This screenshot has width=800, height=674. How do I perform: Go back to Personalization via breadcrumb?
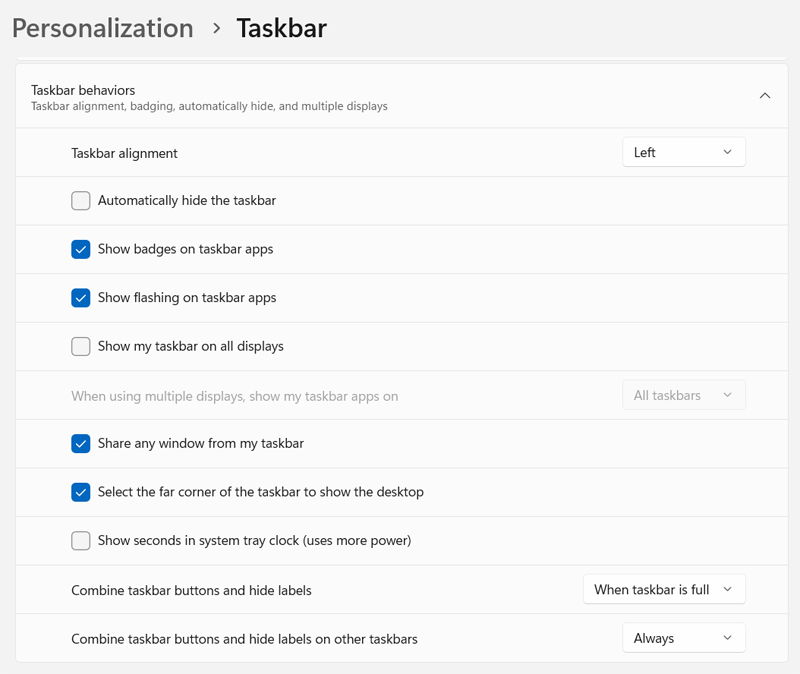pyautogui.click(x=102, y=28)
